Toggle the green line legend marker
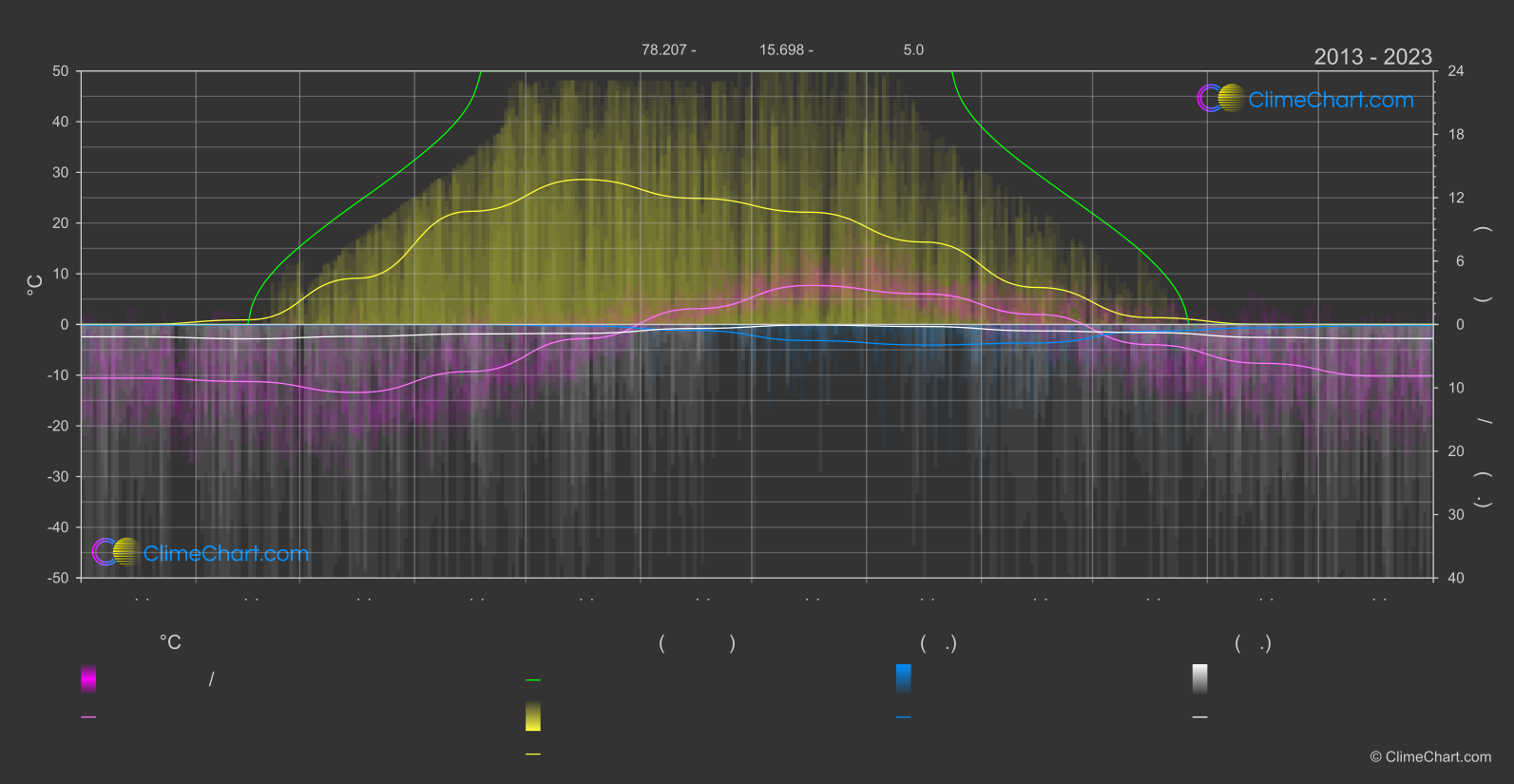The image size is (1514, 784). 533,680
